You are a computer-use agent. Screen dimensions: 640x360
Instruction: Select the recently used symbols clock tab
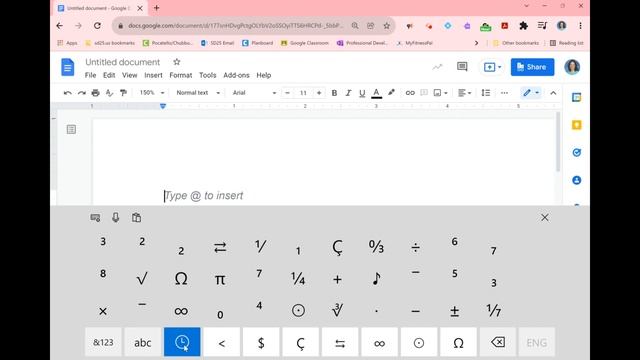click(x=182, y=342)
